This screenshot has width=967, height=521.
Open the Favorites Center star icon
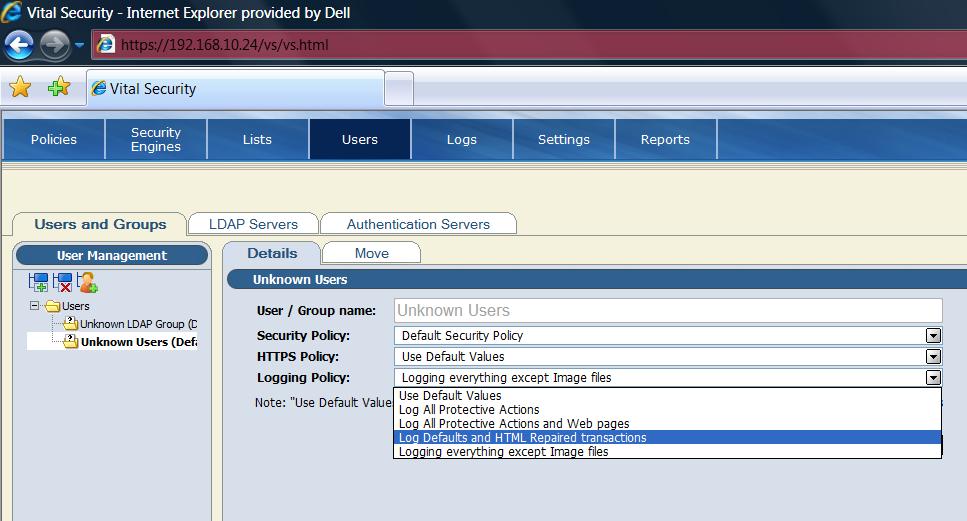pyautogui.click(x=20, y=88)
